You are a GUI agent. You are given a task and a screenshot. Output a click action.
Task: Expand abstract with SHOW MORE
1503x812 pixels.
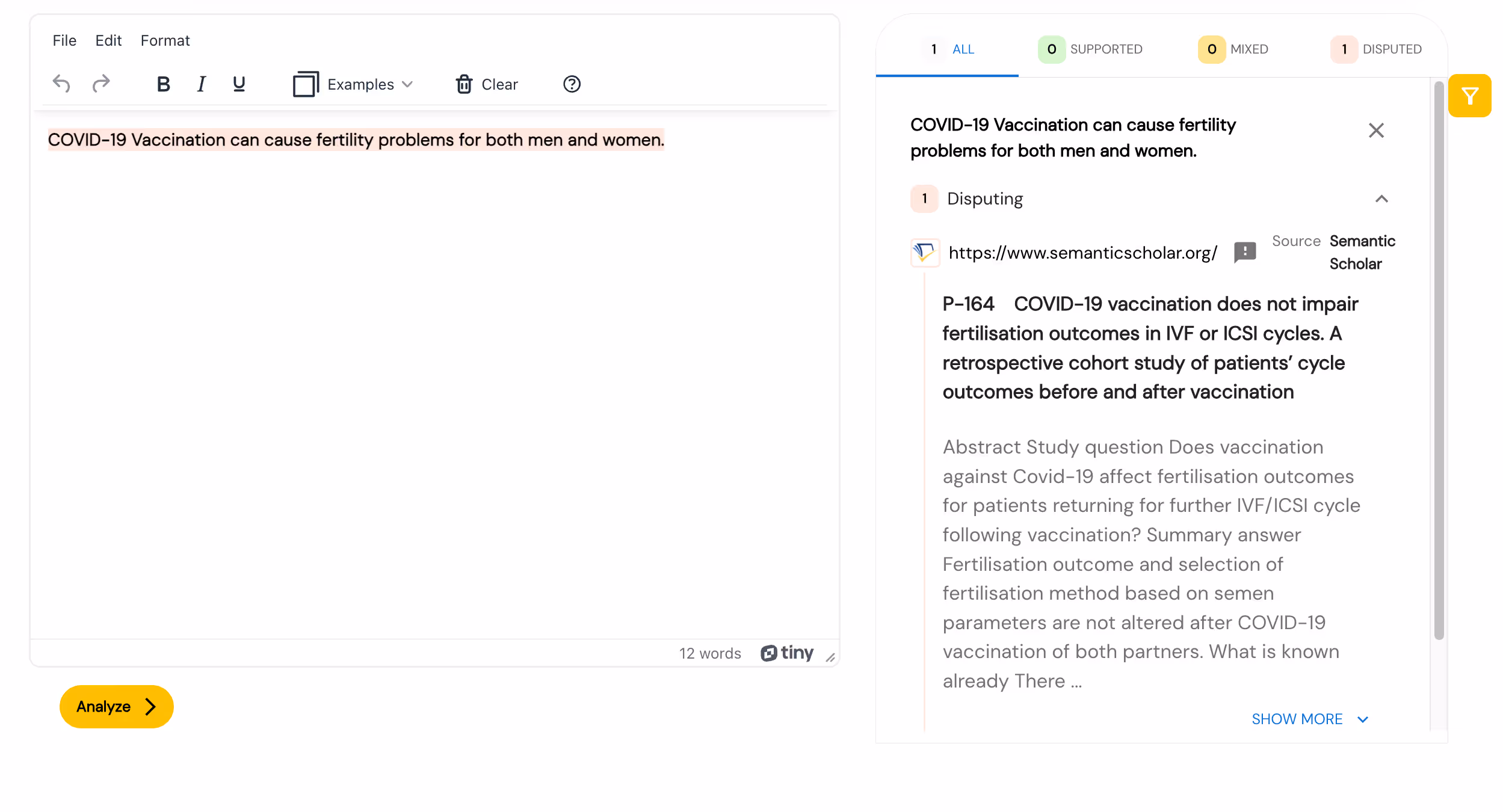tap(1309, 719)
